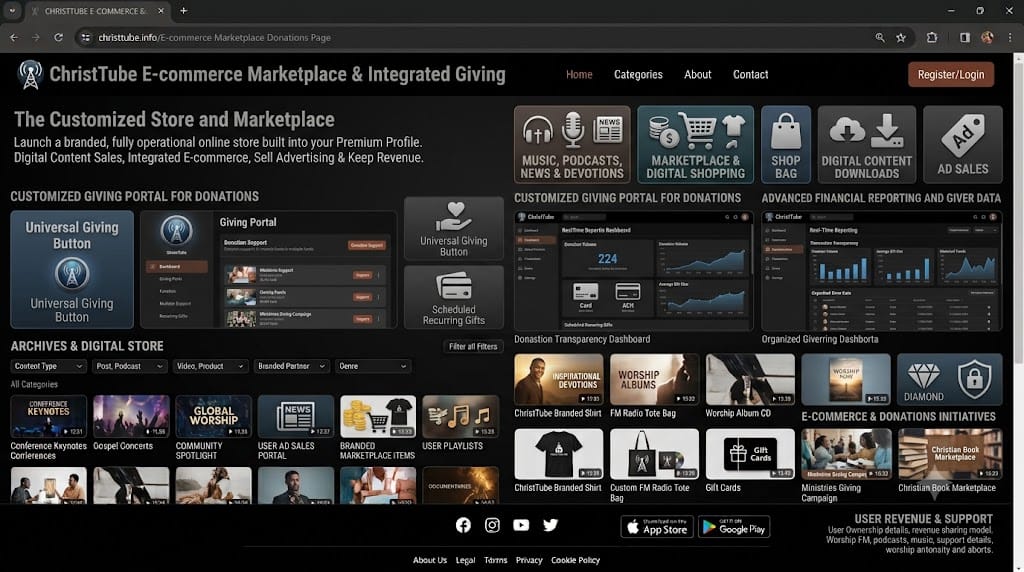Click the Universal Giving Button heart-hand icon
Image resolution: width=1024 pixels, height=572 pixels.
coord(454,217)
